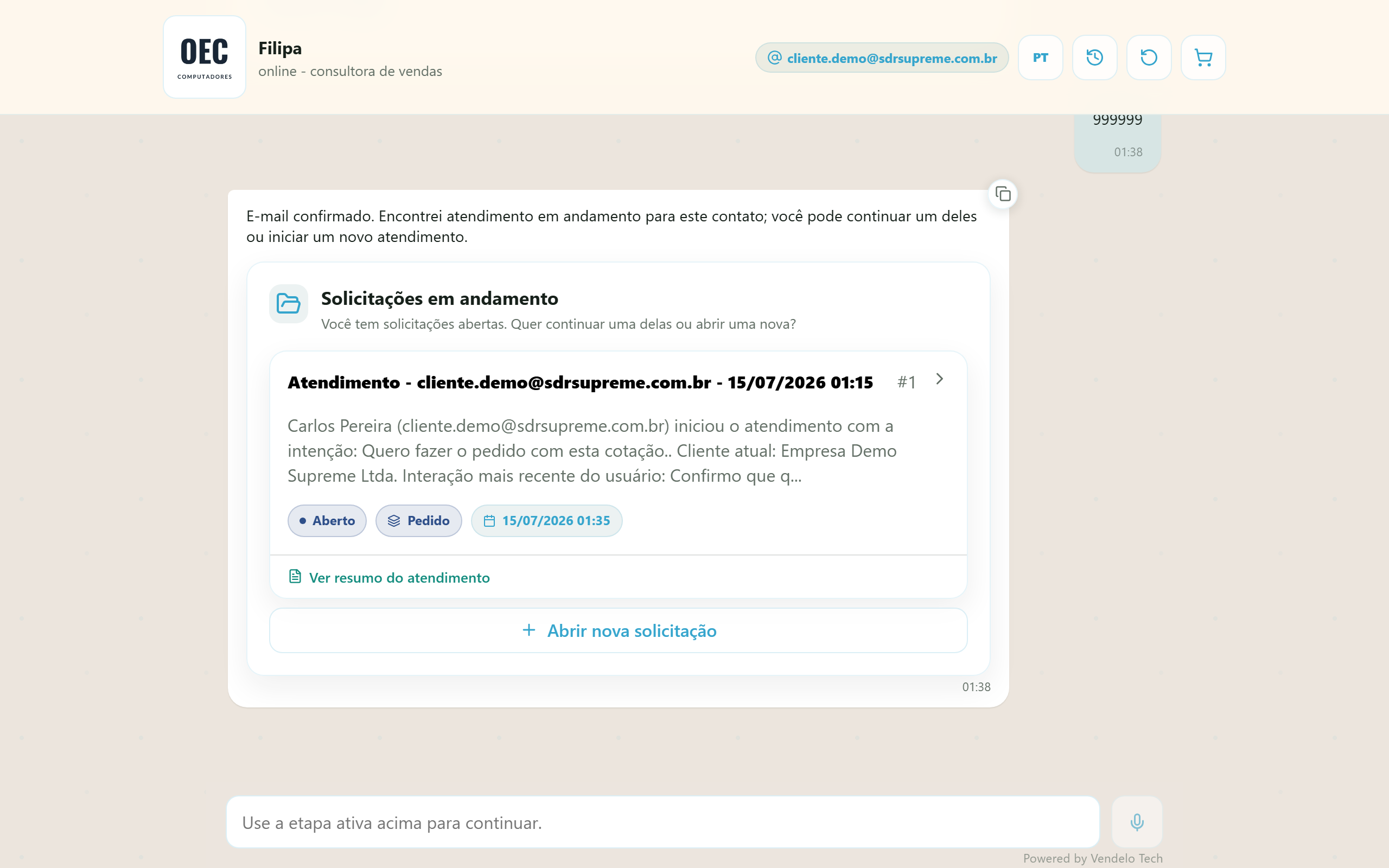Click the restart conversation arrow icon
The image size is (1389, 868).
(x=1149, y=58)
